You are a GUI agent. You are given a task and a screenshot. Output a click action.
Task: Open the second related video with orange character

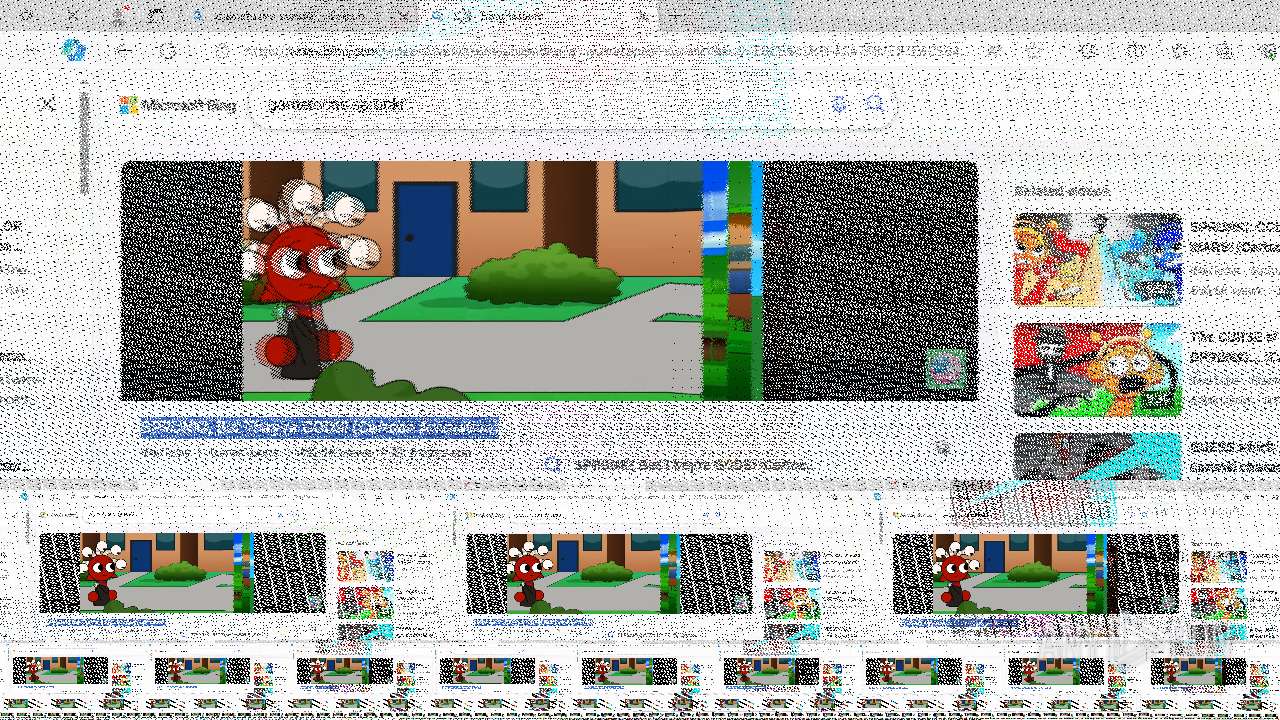[x=1097, y=369]
